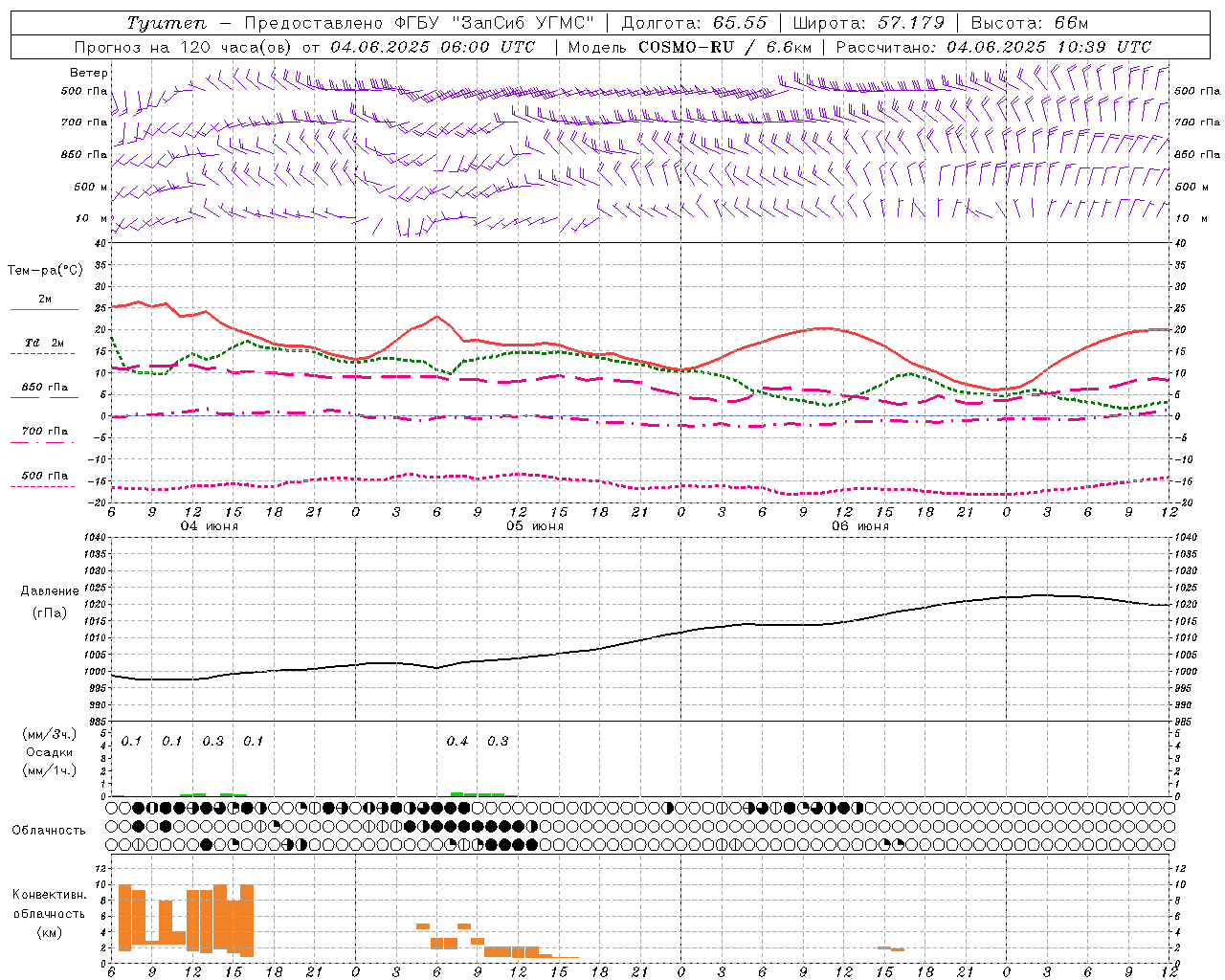The width and height of the screenshot is (1225, 980).
Task: Click the '04 июня' date label
Action: coord(210,526)
